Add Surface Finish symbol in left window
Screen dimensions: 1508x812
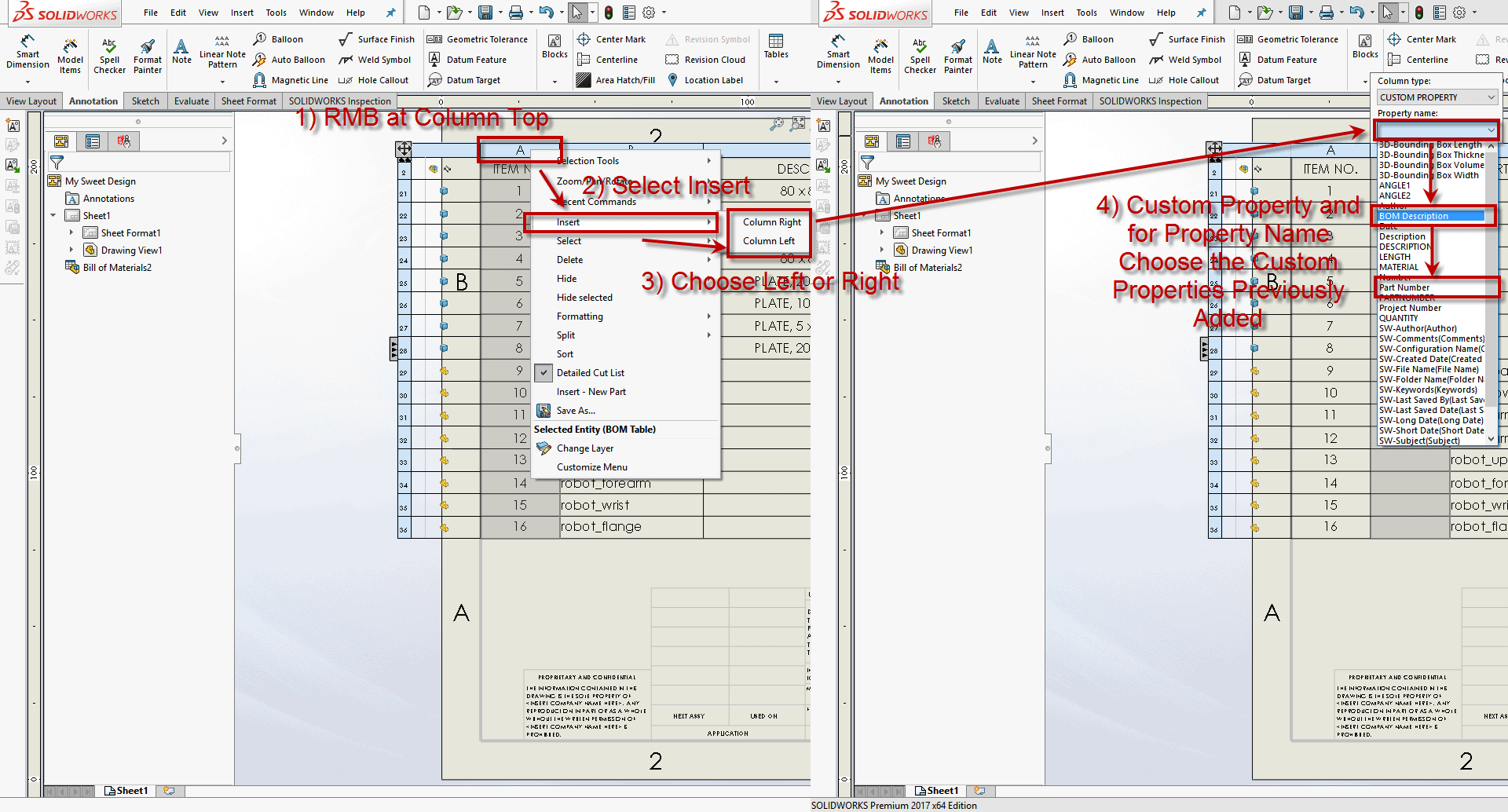(376, 39)
